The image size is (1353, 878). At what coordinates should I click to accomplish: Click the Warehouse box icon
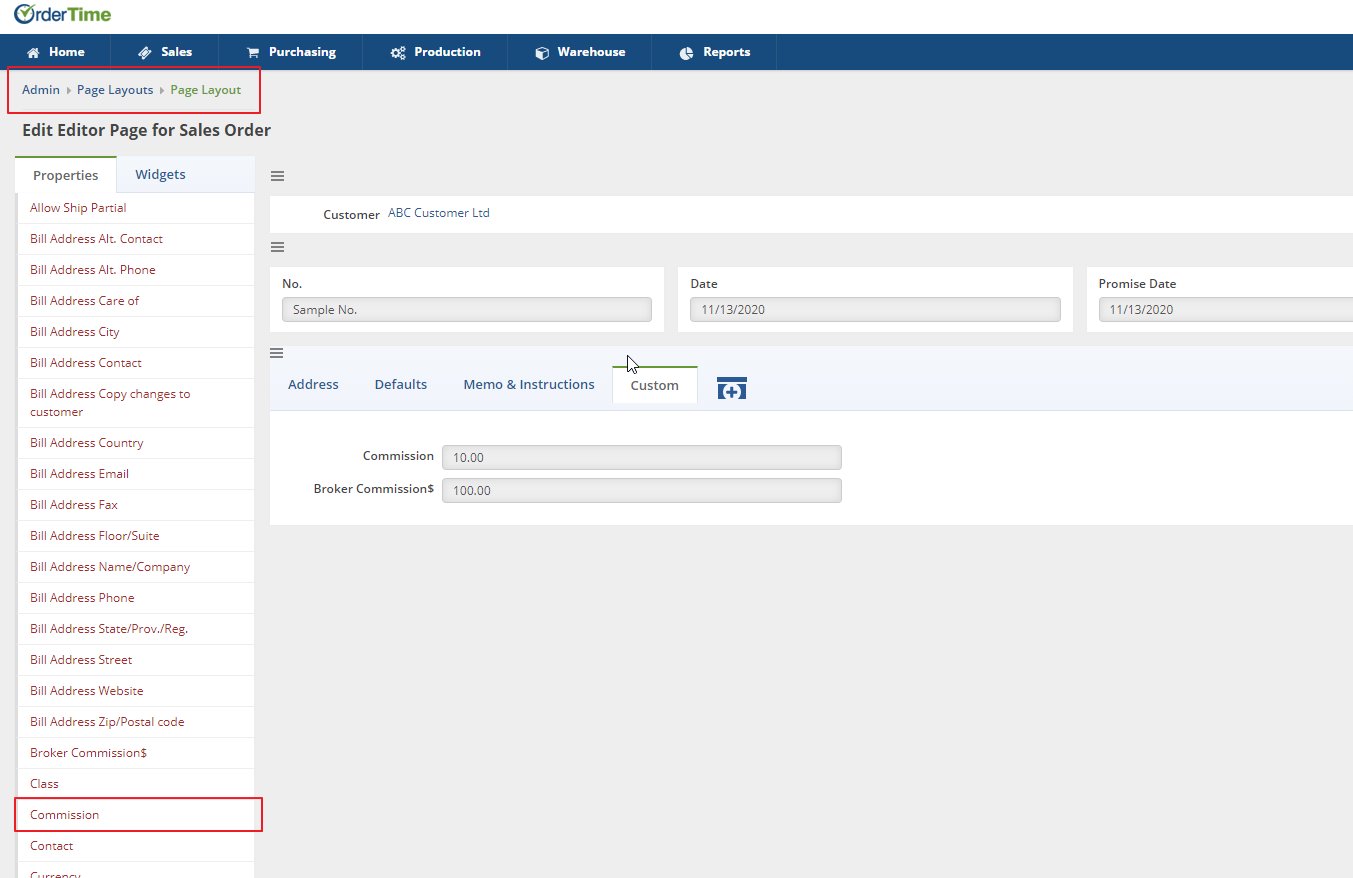pyautogui.click(x=542, y=53)
